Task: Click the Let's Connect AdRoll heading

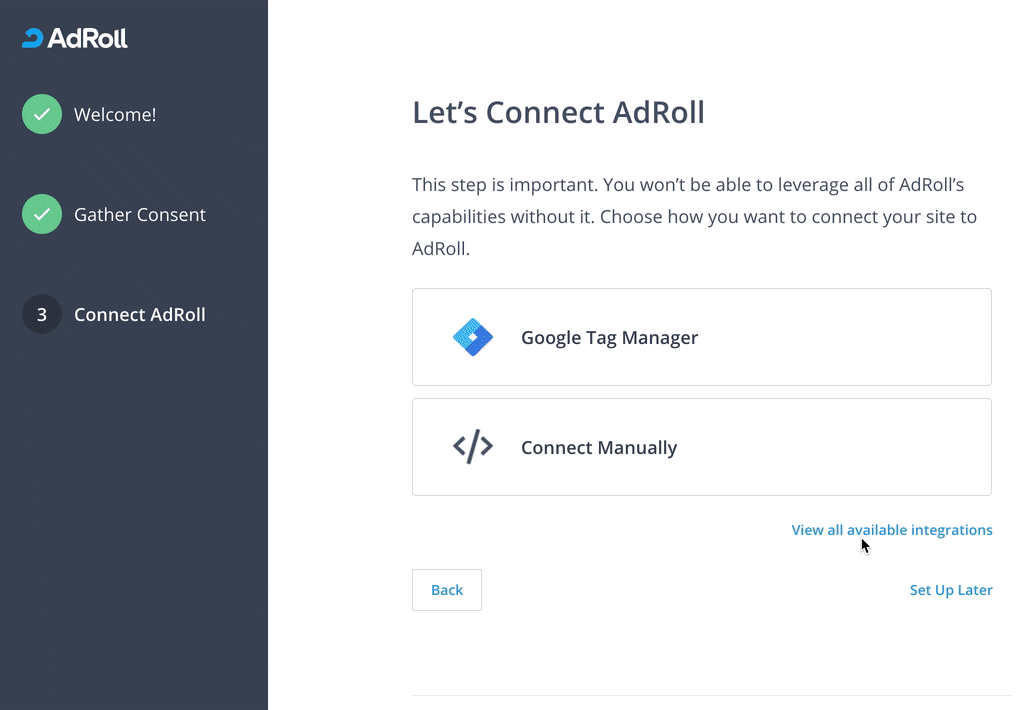Action: point(558,113)
